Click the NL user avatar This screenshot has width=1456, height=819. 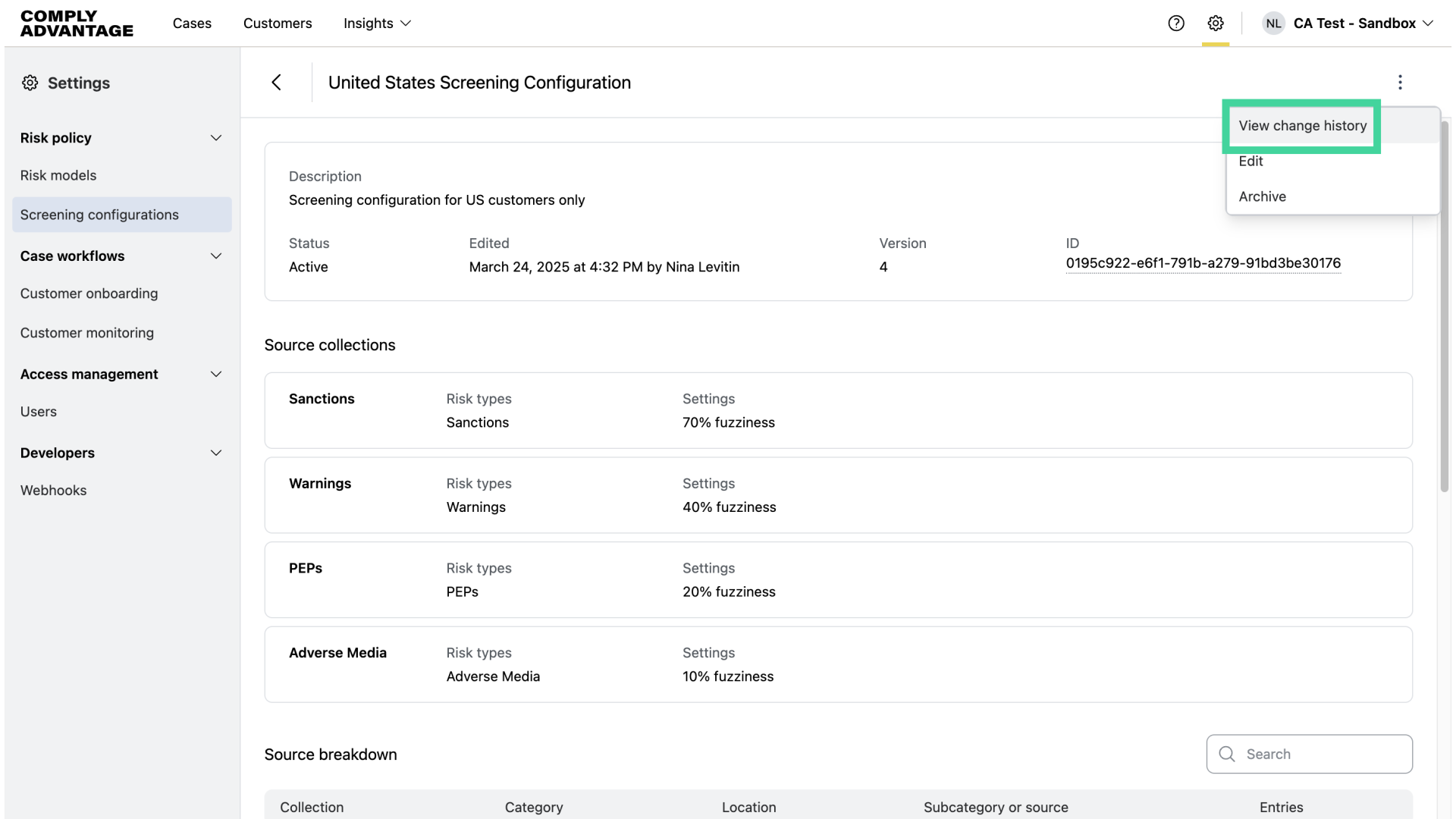coord(1273,24)
